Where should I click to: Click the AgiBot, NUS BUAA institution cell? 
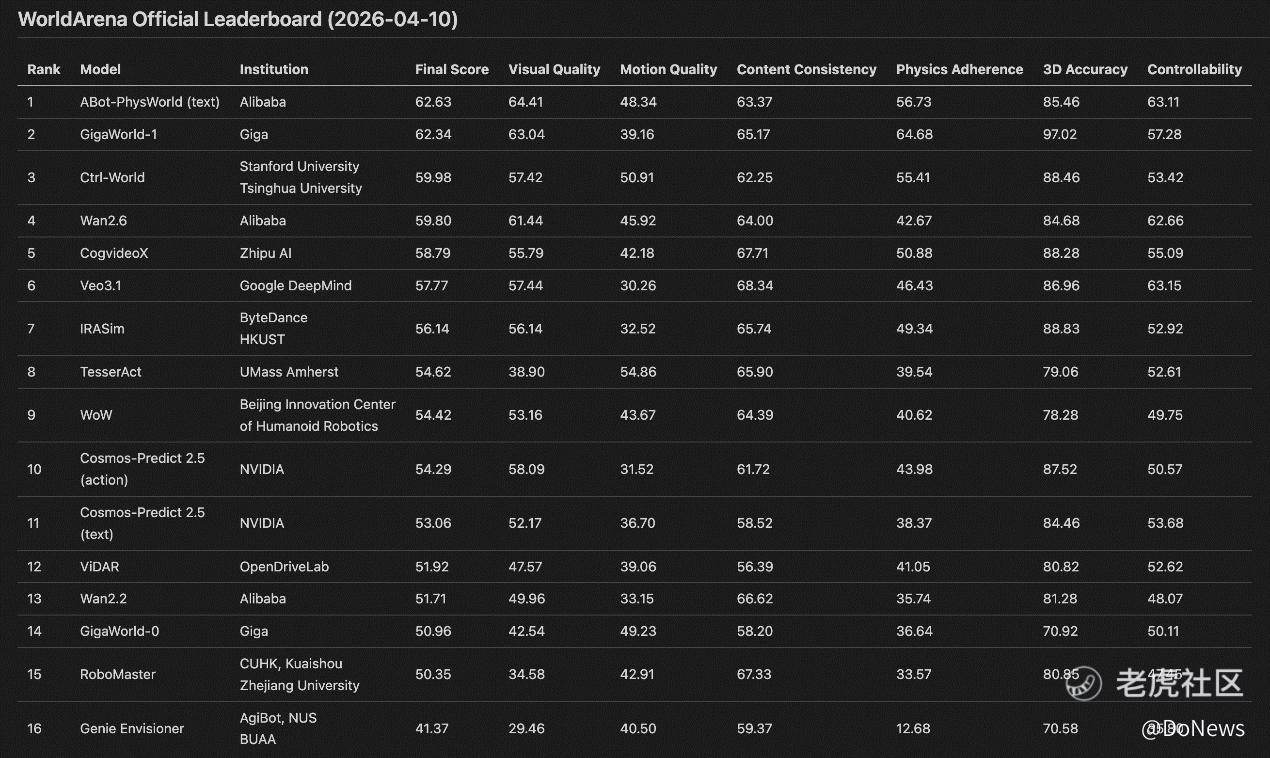tap(278, 728)
